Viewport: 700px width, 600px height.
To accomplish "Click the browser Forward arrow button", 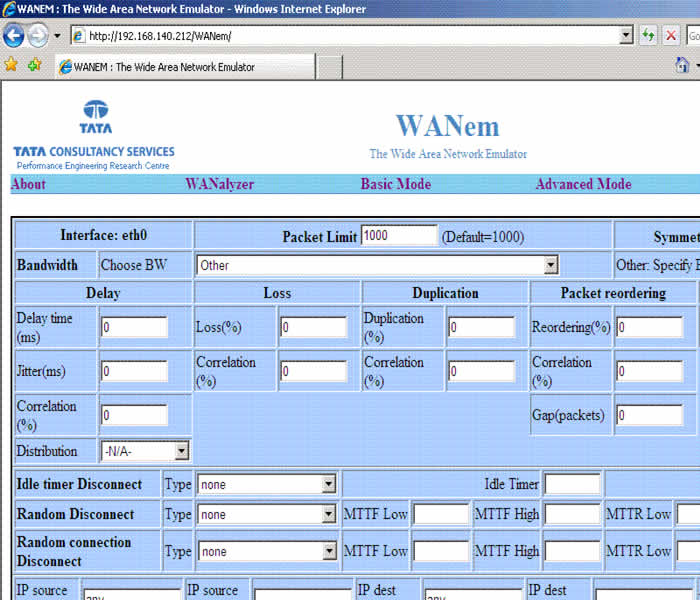I will click(x=38, y=37).
